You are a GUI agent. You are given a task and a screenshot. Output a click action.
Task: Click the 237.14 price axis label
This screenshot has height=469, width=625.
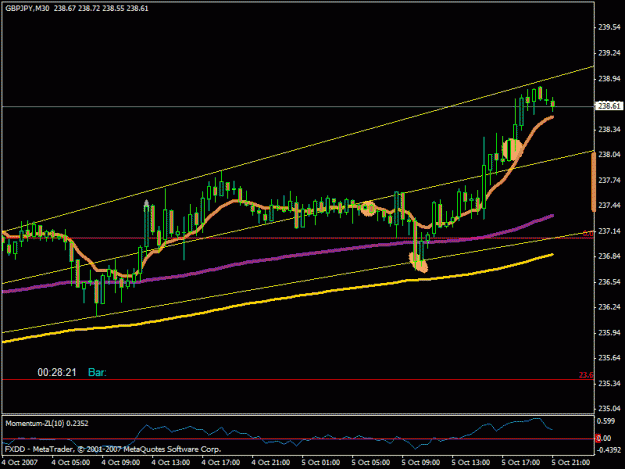[x=609, y=232]
